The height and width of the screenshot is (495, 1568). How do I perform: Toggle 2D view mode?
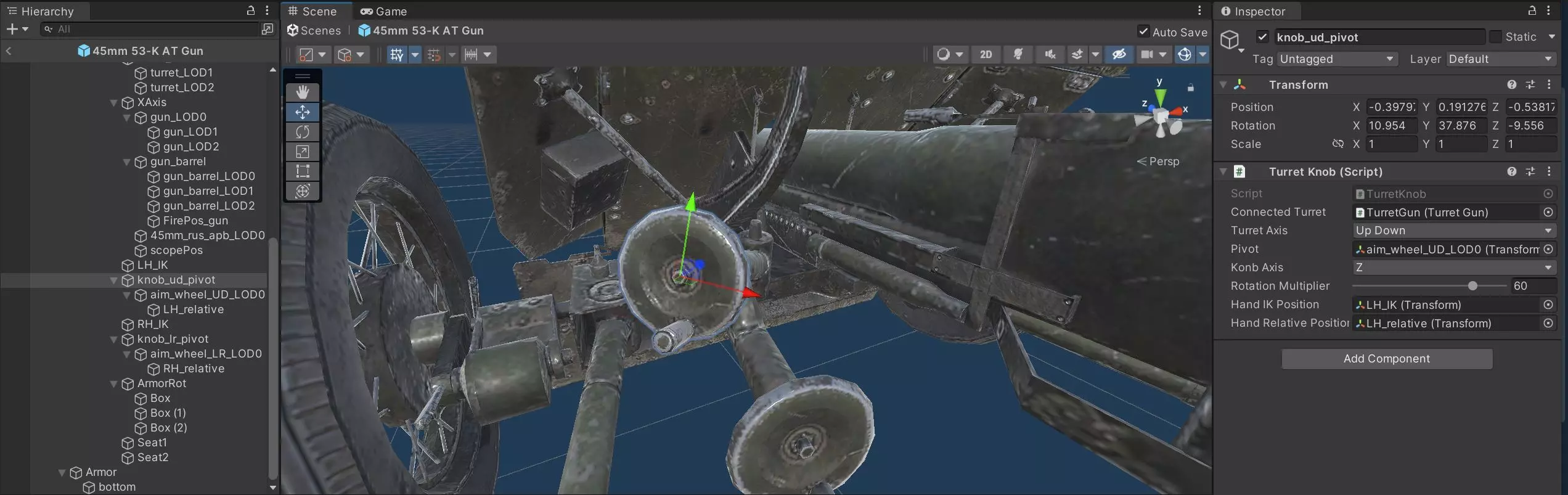tap(986, 55)
